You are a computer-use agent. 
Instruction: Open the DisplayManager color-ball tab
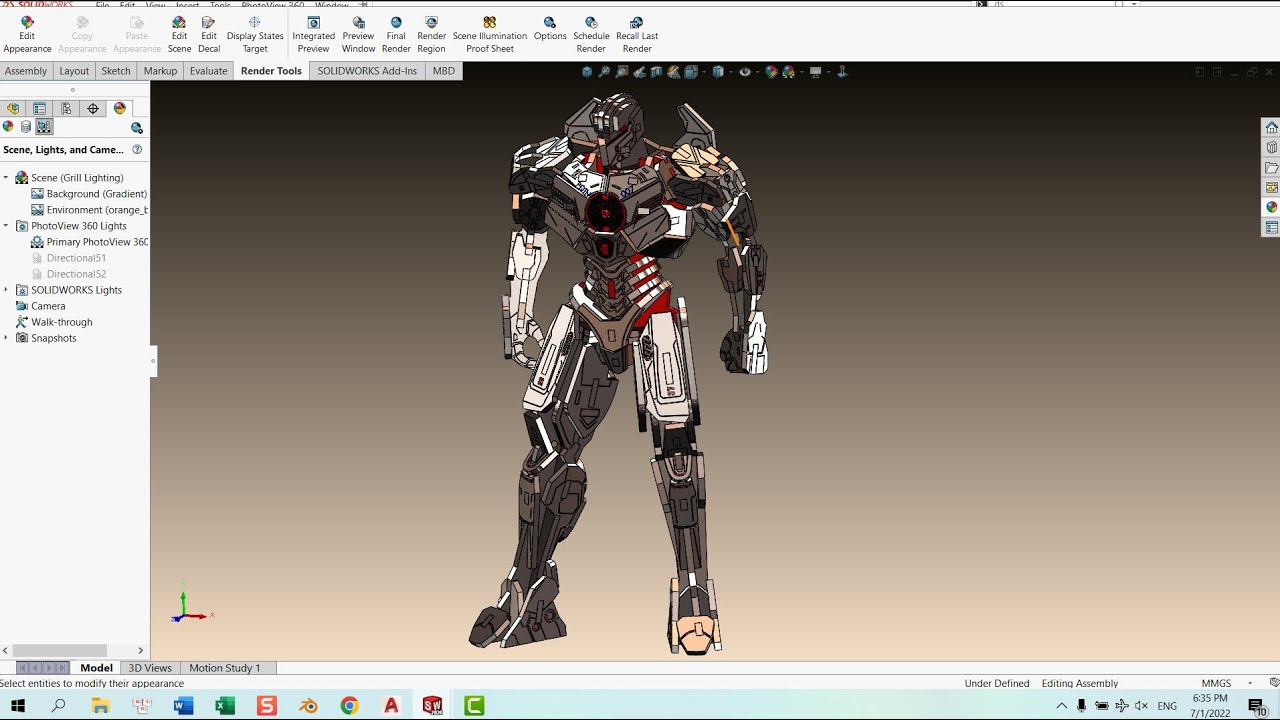pyautogui.click(x=120, y=109)
